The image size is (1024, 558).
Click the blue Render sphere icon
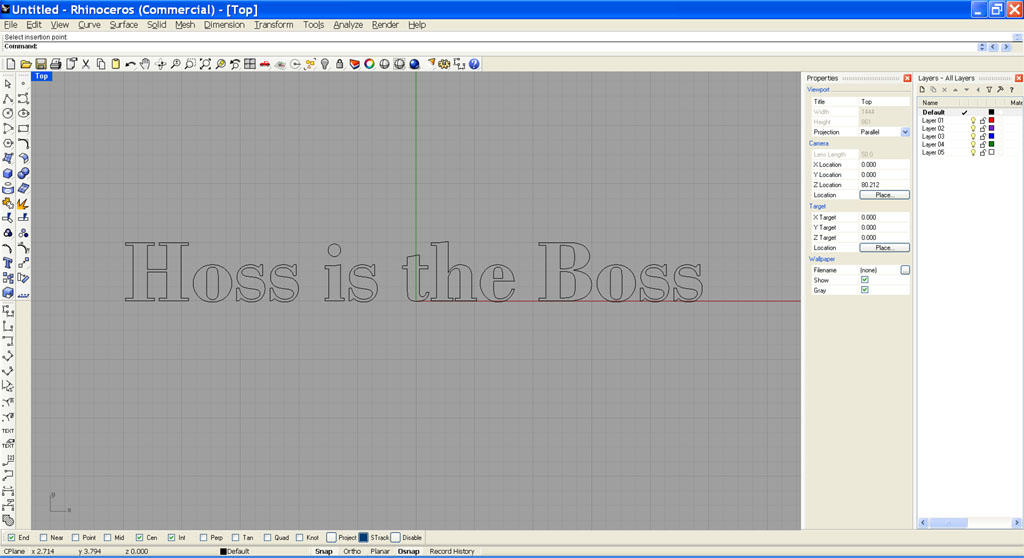coord(414,64)
